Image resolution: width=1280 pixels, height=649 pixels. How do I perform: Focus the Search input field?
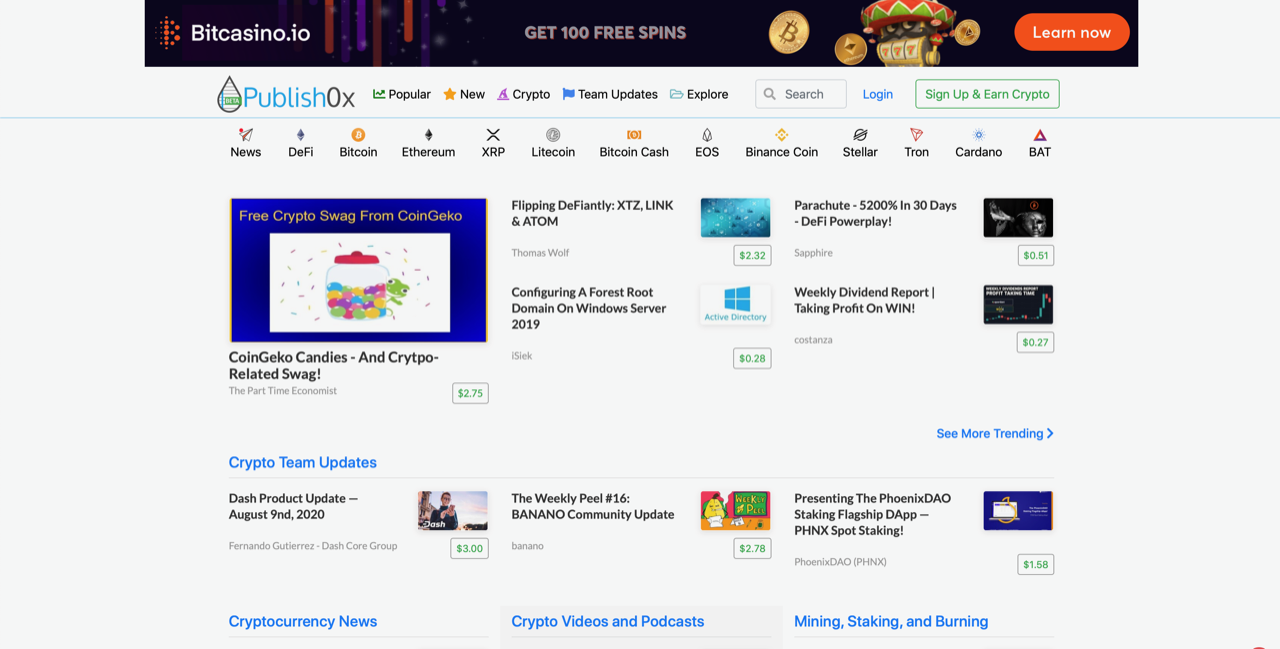801,94
